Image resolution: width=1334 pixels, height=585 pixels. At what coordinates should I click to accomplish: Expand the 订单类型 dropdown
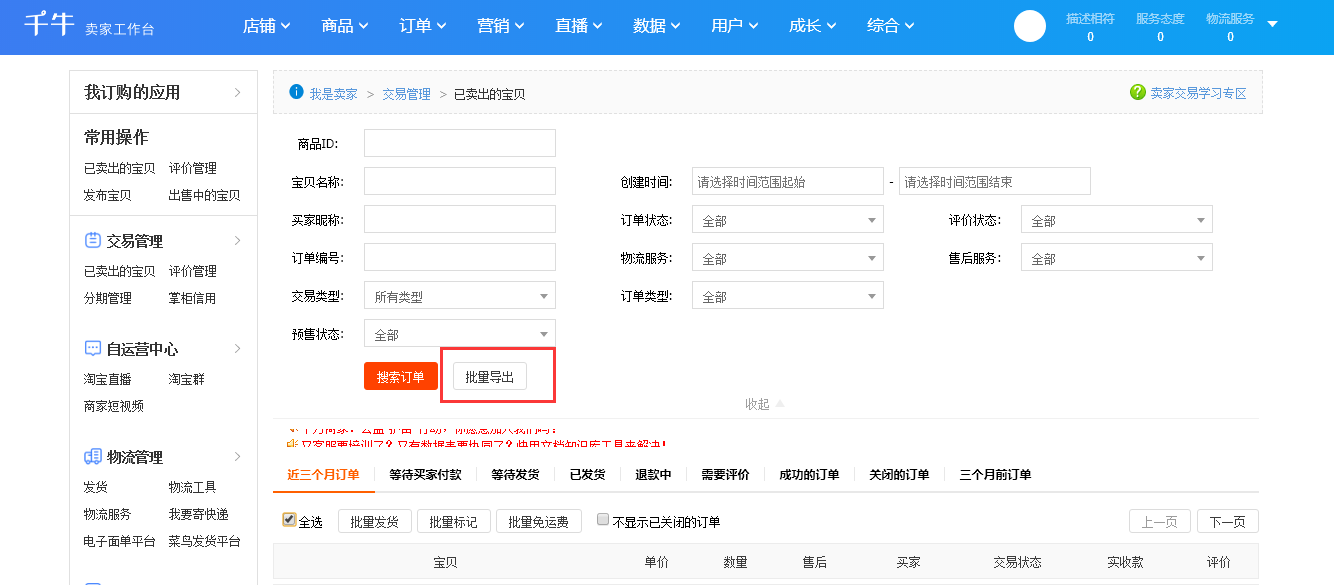click(788, 296)
